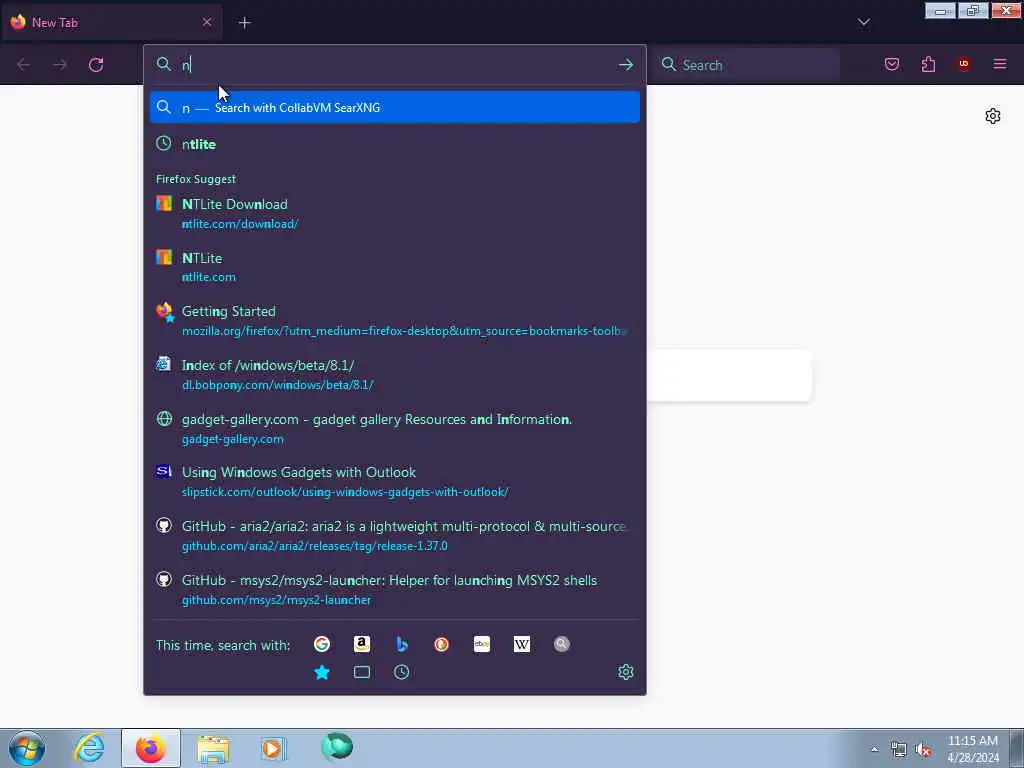Viewport: 1024px width, 768px height.
Task: Click the Go arrow in the address bar
Action: tap(626, 65)
